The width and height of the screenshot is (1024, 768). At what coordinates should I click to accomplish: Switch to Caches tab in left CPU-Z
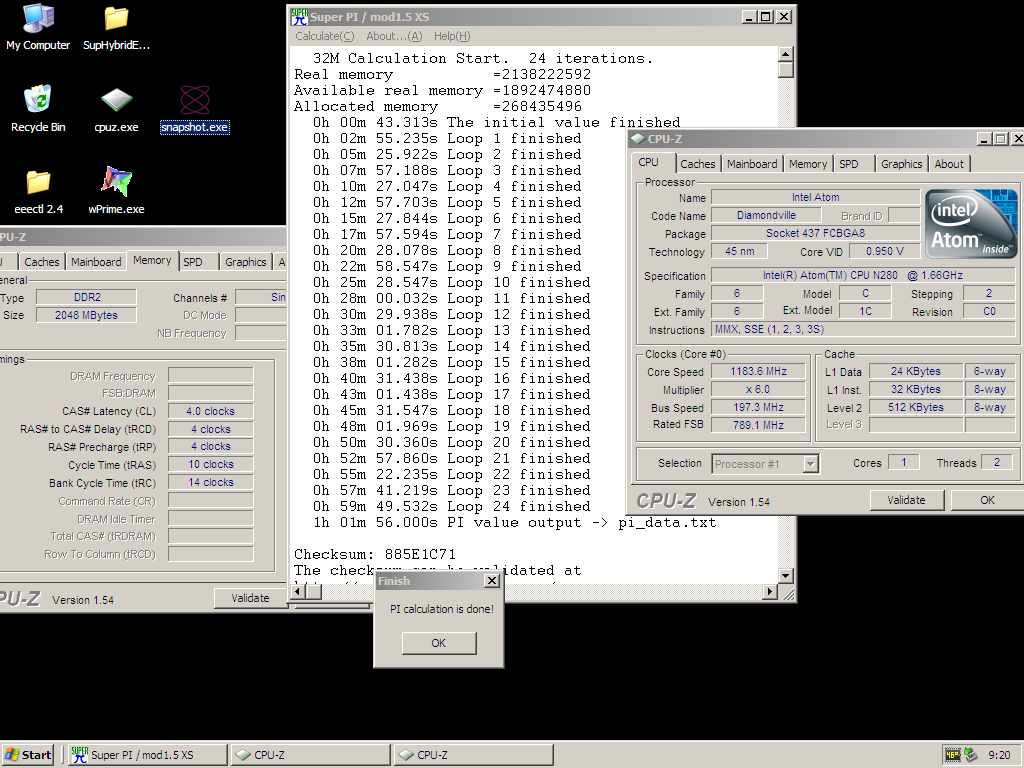point(41,262)
